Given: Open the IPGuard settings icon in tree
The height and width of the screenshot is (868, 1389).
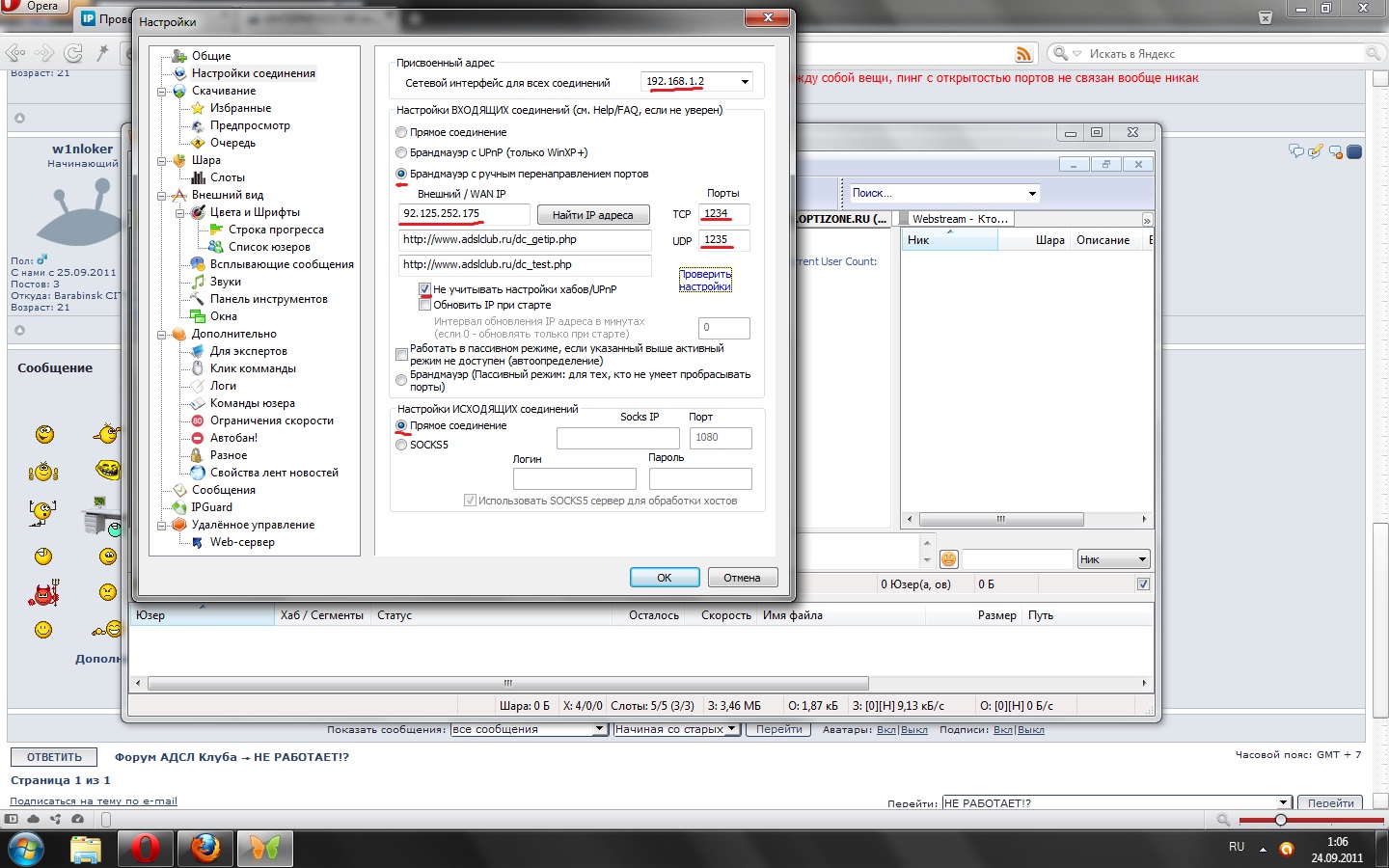Looking at the screenshot, I should (179, 507).
